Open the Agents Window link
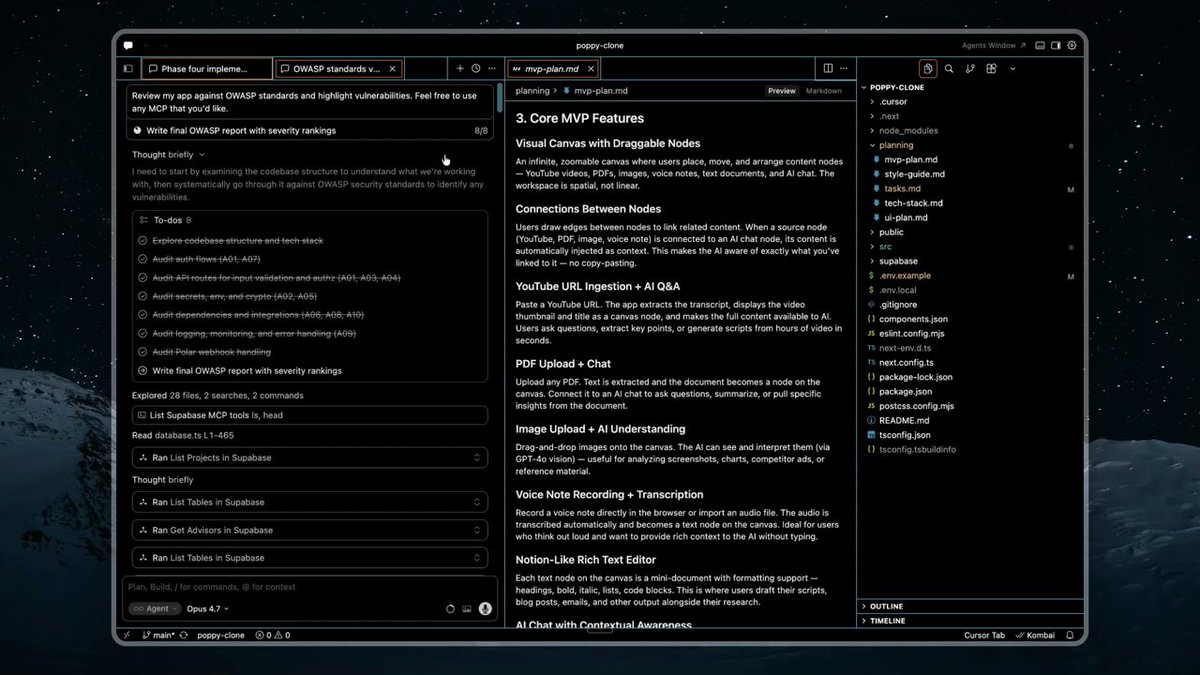 point(988,45)
